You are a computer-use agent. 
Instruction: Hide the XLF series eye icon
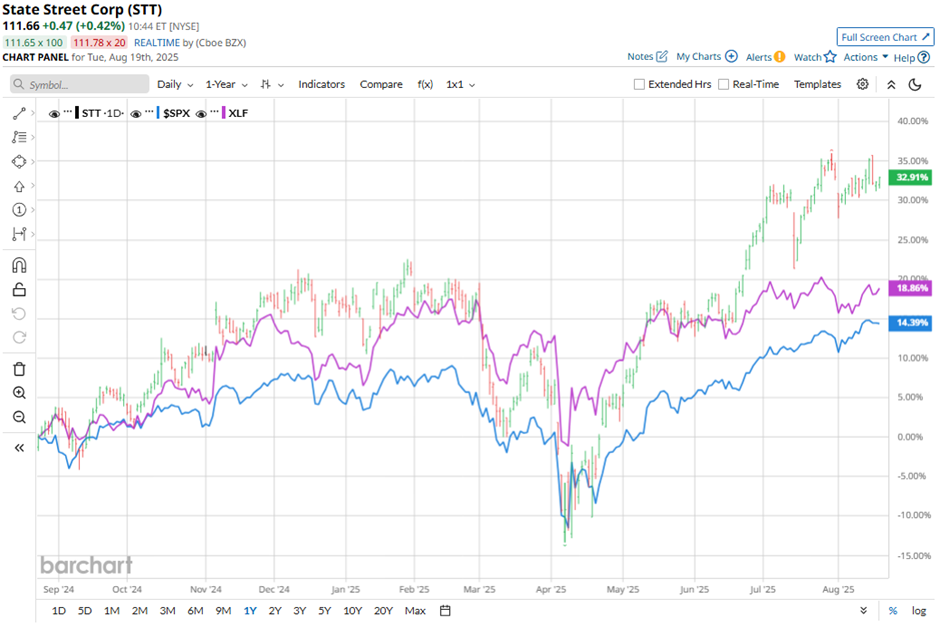201,113
